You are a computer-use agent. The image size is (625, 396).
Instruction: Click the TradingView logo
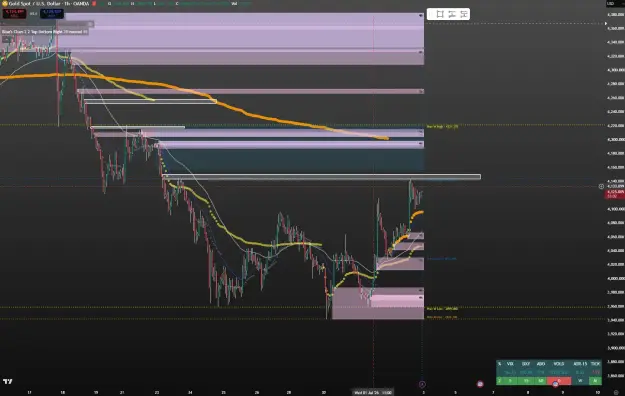[x=7, y=382]
